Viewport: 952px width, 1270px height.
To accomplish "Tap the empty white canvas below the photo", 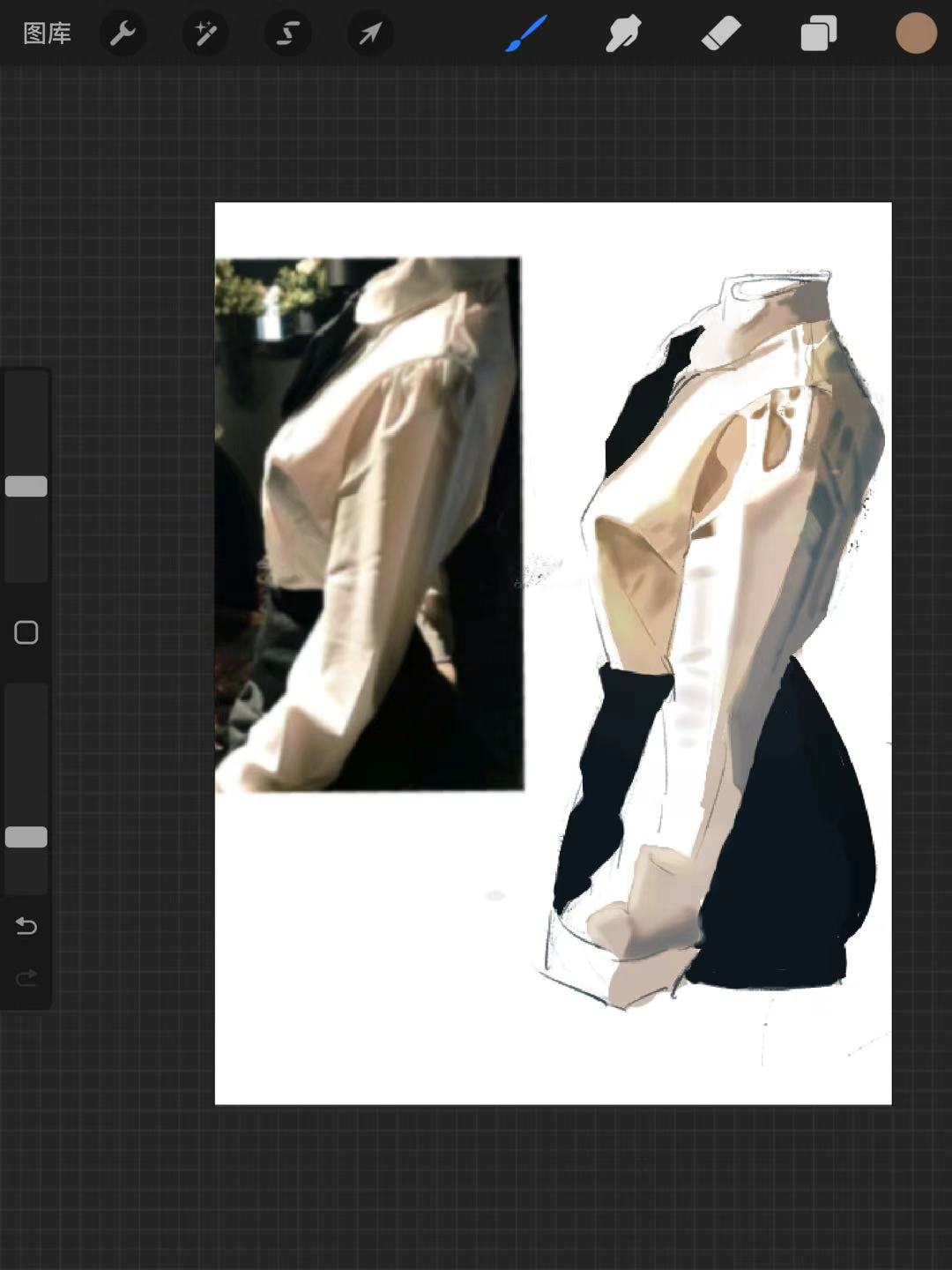I will point(370,952).
